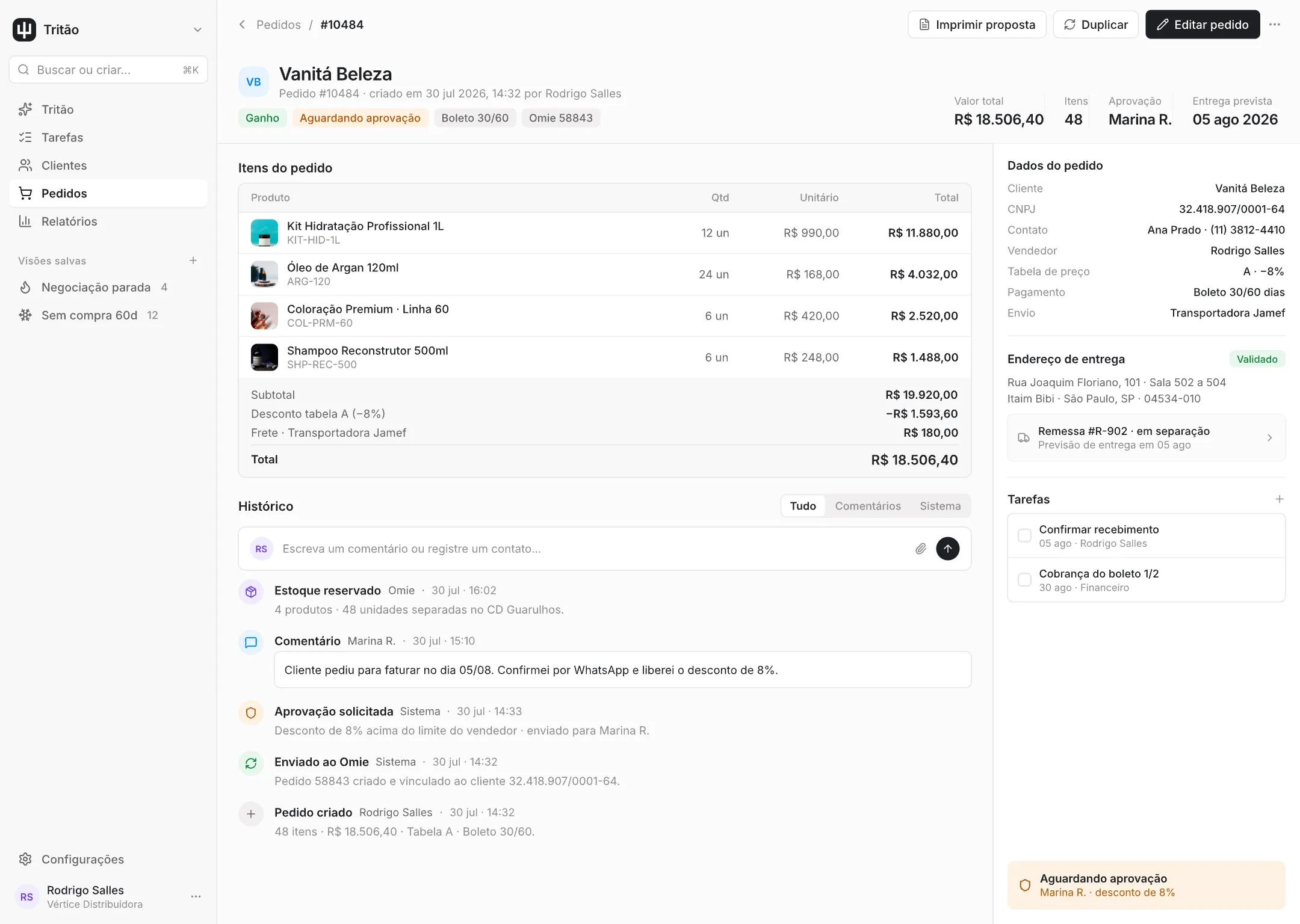
Task: Open Remessa #R-902 shipment details chevron
Action: click(1269, 438)
